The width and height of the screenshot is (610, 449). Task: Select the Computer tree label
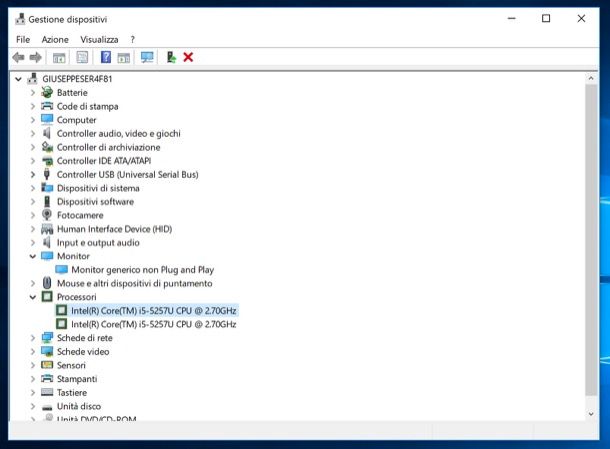point(76,120)
